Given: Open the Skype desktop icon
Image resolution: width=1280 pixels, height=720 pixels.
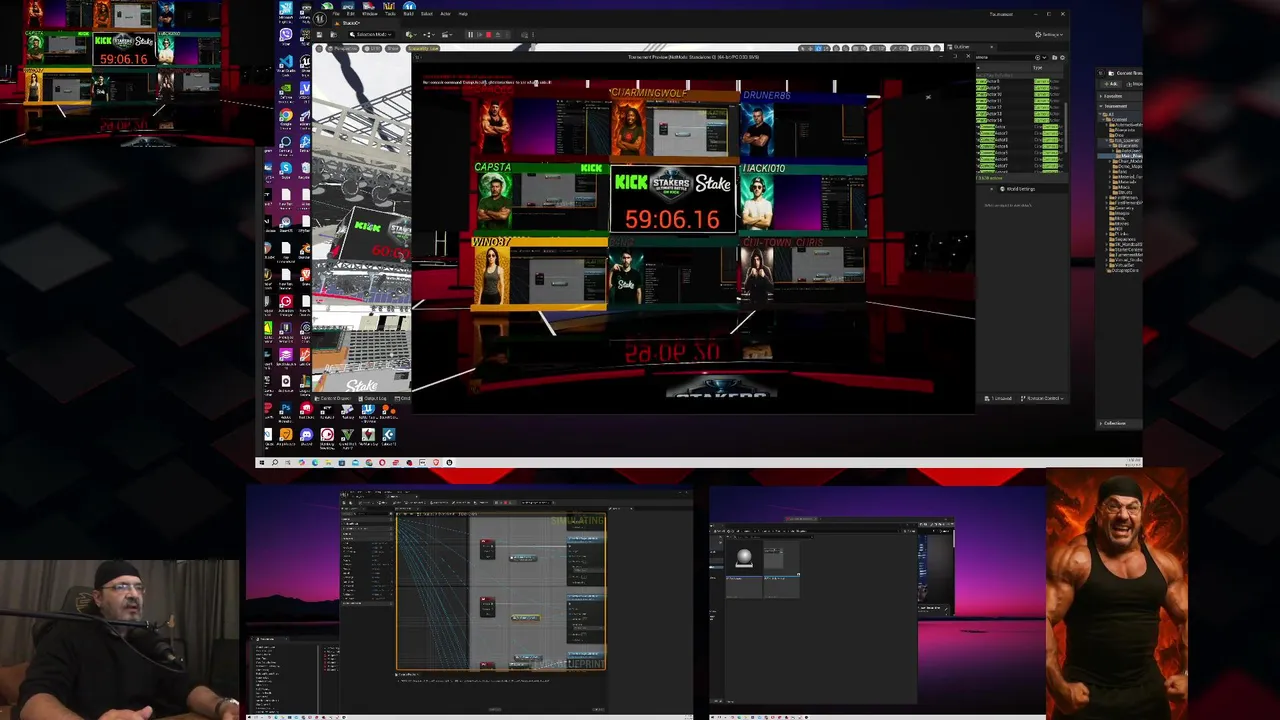Looking at the screenshot, I should coord(286,168).
